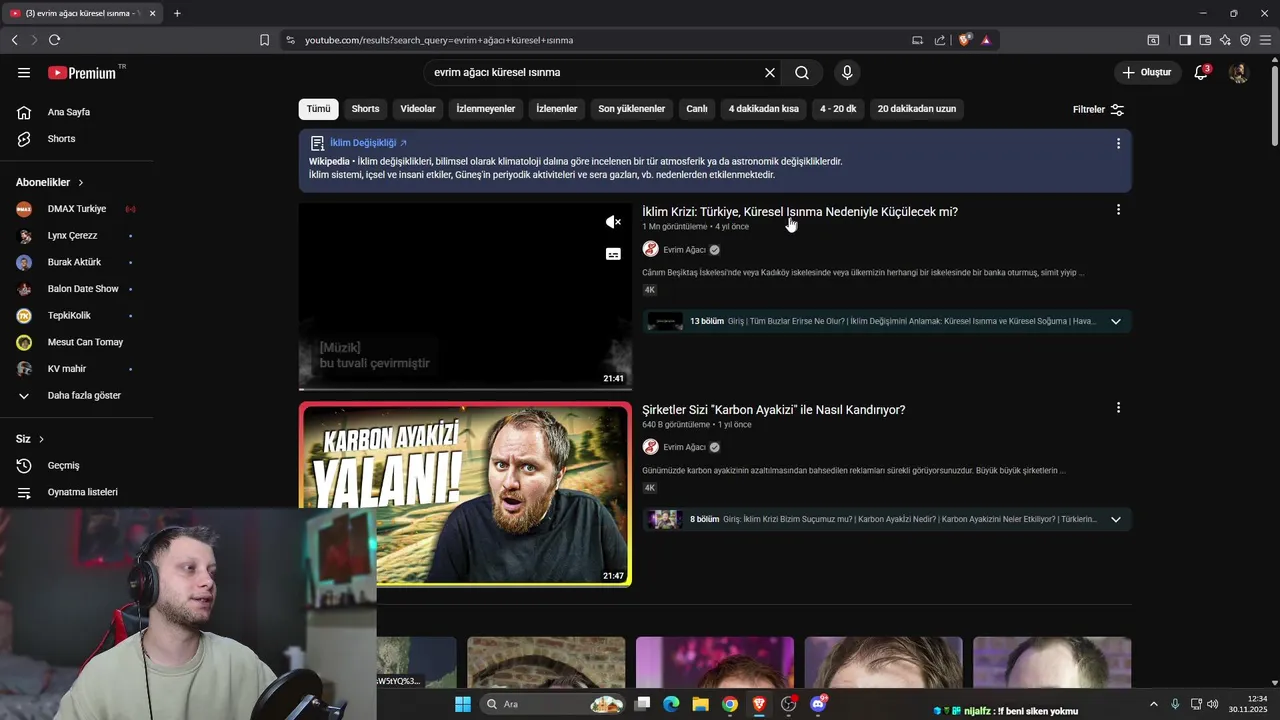This screenshot has height=720, width=1280.
Task: Click the browser address bar URL
Action: tap(439, 40)
